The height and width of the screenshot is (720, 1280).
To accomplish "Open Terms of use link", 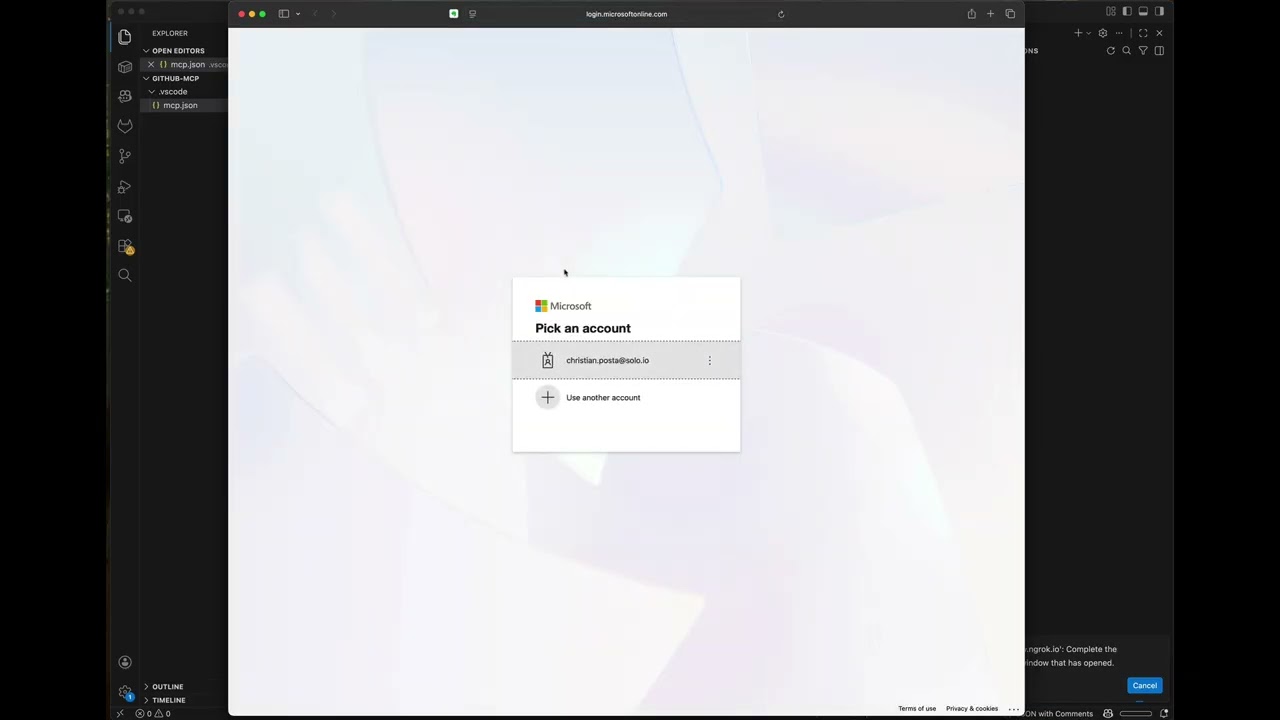I will [x=917, y=708].
